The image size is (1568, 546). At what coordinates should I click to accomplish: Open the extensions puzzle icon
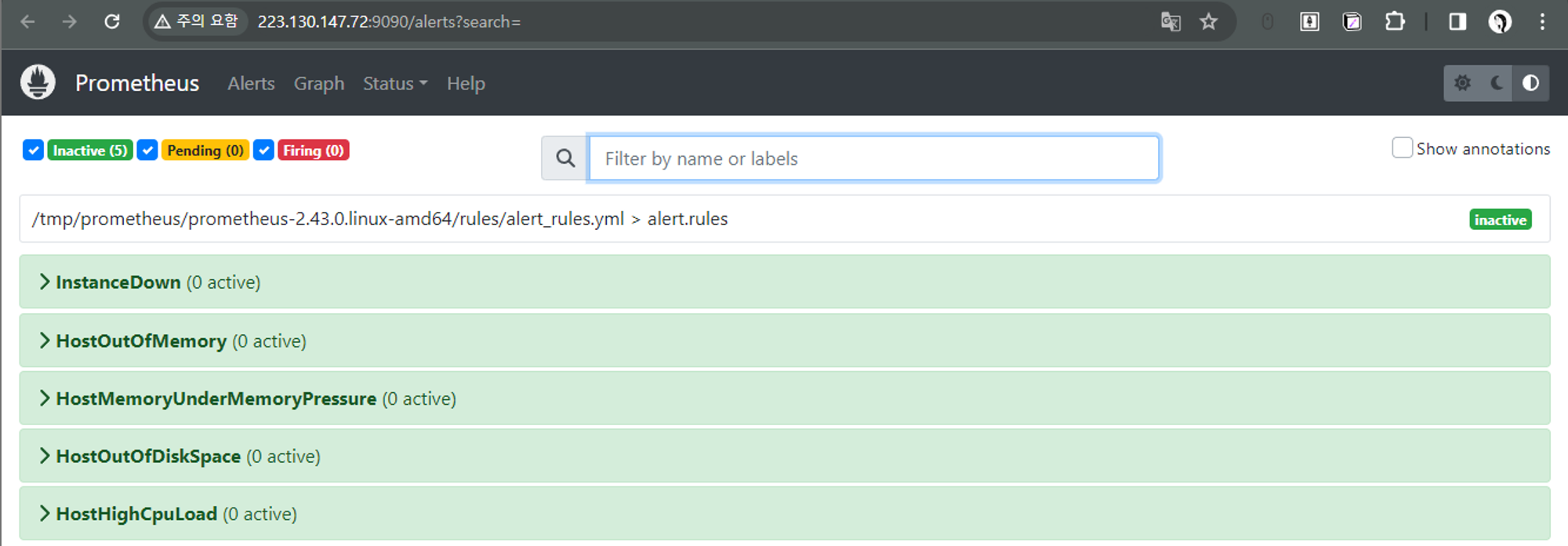[x=1395, y=22]
